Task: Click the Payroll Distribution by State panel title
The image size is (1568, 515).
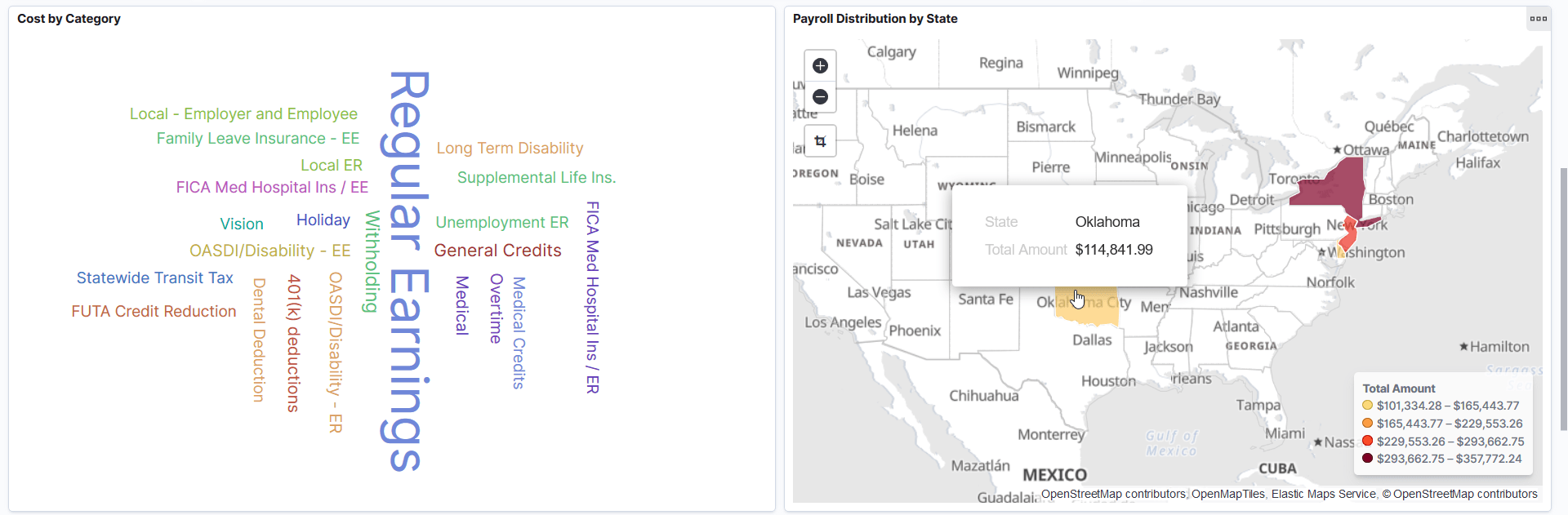Action: pos(875,18)
